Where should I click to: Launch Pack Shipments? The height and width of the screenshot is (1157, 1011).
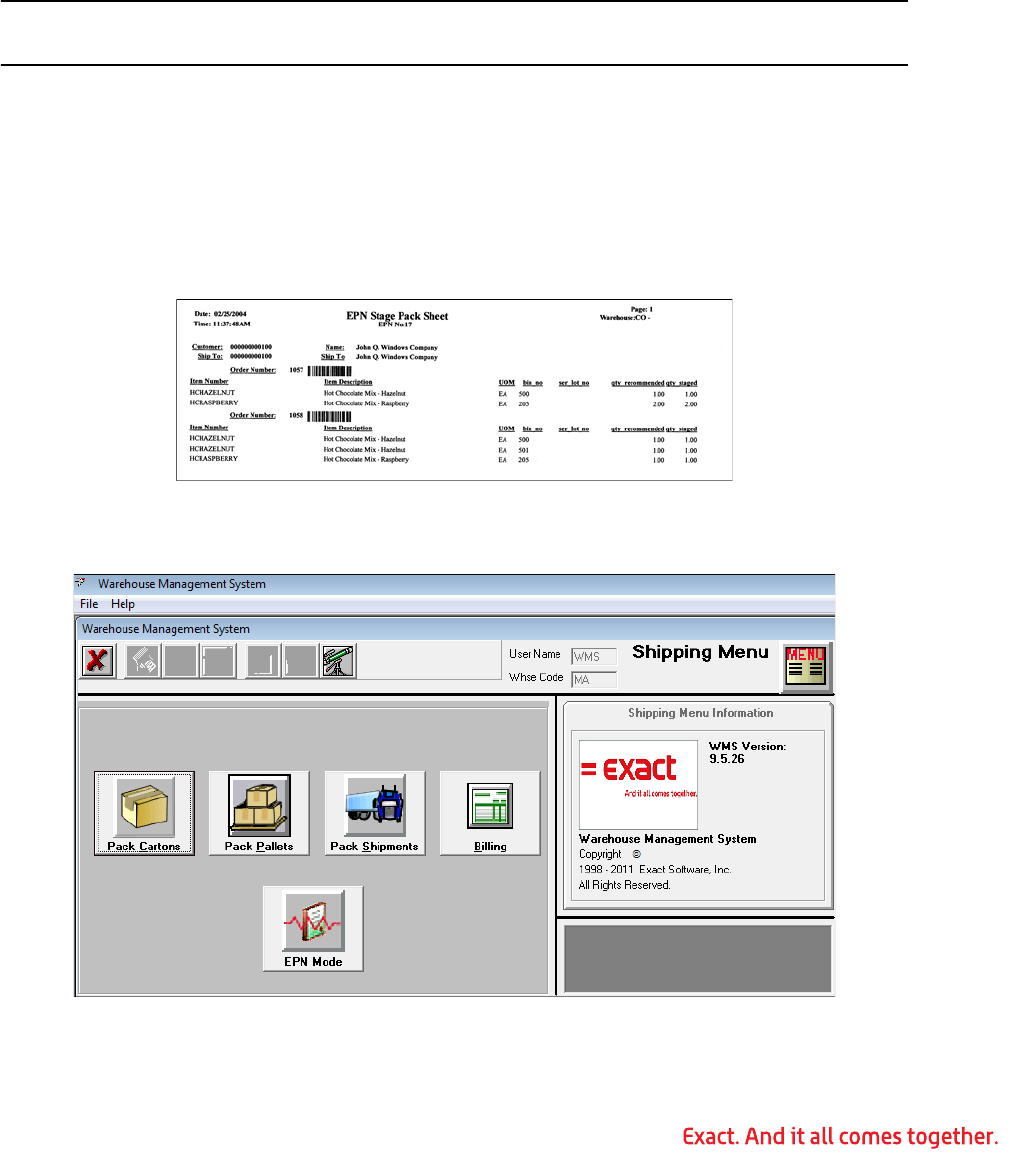click(375, 813)
